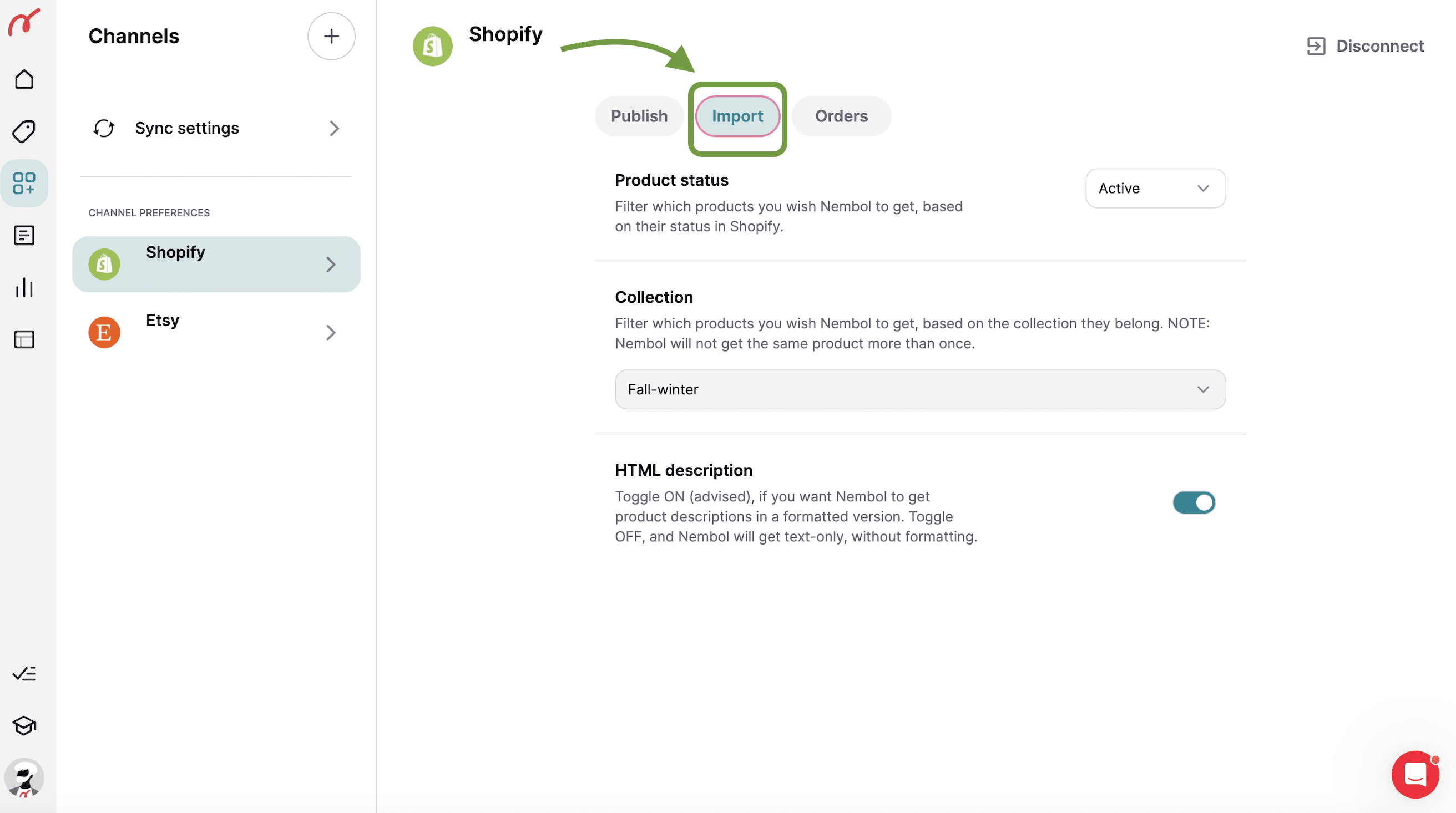Click the CHANNEL PREFERENCES label
Screen dimensions: 1456x813
point(149,212)
